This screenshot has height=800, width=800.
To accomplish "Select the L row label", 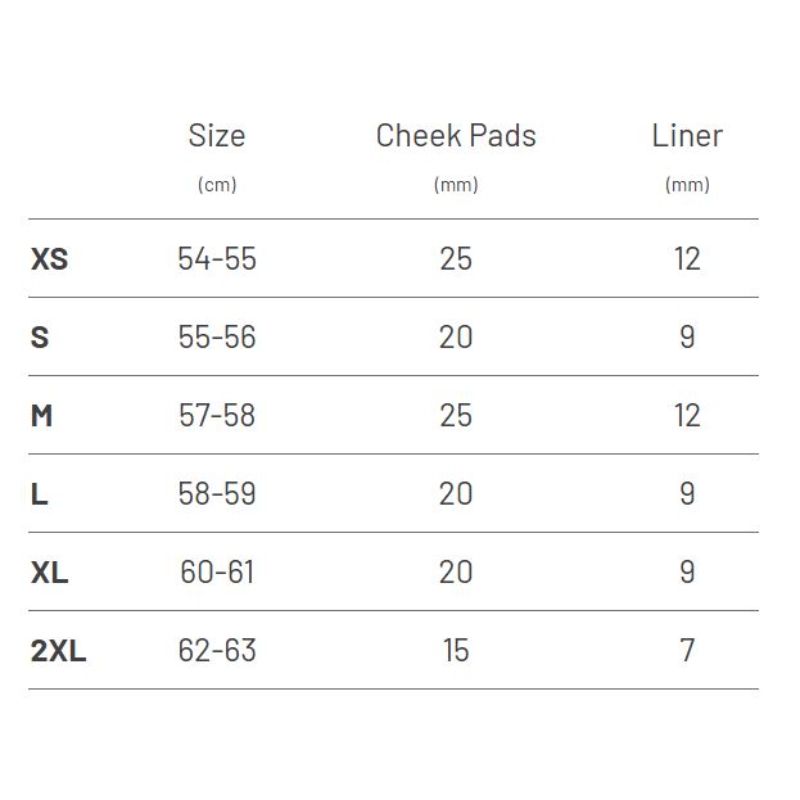I will point(39,494).
